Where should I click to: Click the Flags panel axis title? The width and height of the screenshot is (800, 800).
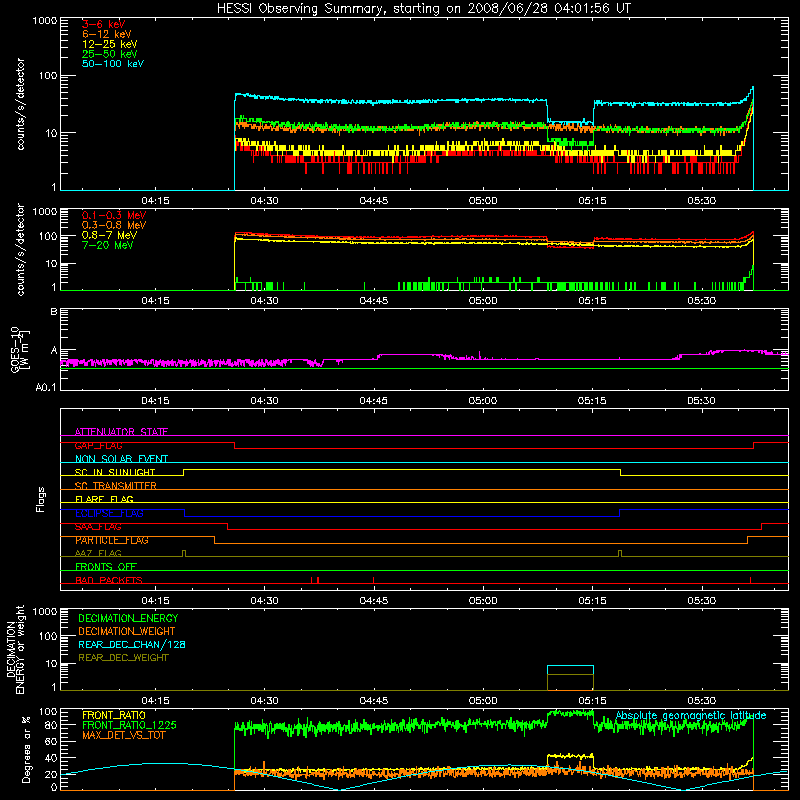[x=41, y=499]
